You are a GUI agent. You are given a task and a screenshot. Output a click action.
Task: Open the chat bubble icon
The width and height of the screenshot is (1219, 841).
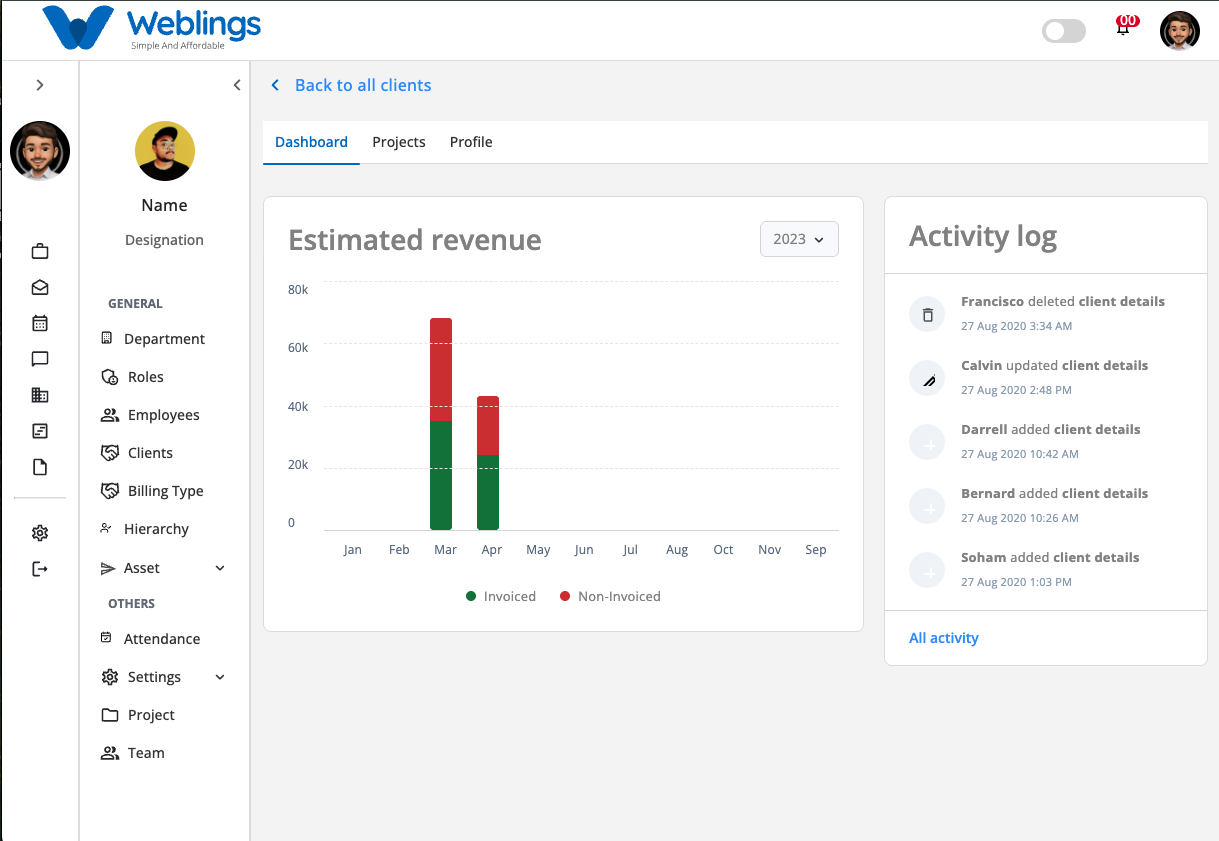(x=40, y=359)
